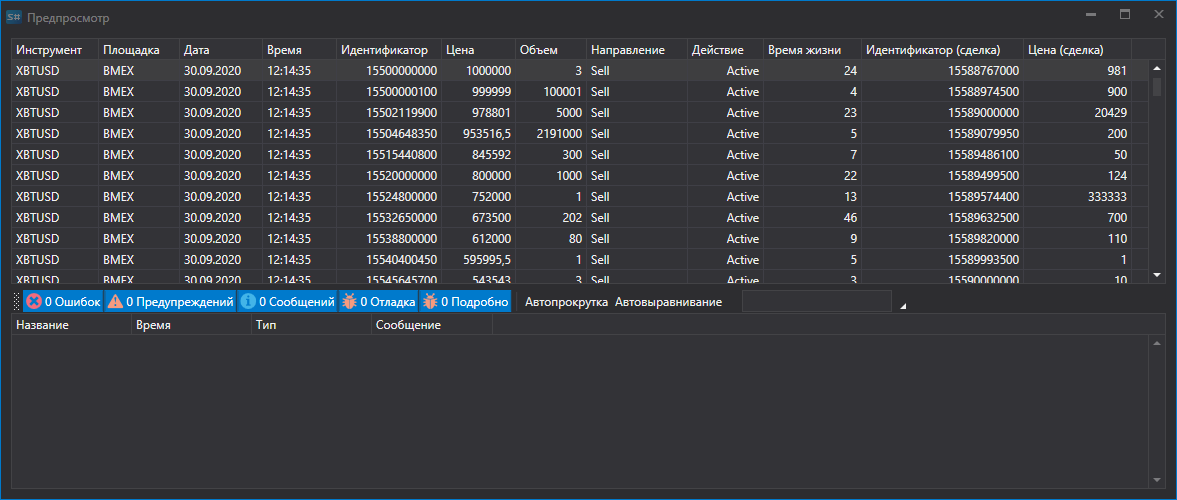Toggle the 0 Ошибок errors filter
Viewport: 1177px width, 500px height.
pyautogui.click(x=63, y=302)
